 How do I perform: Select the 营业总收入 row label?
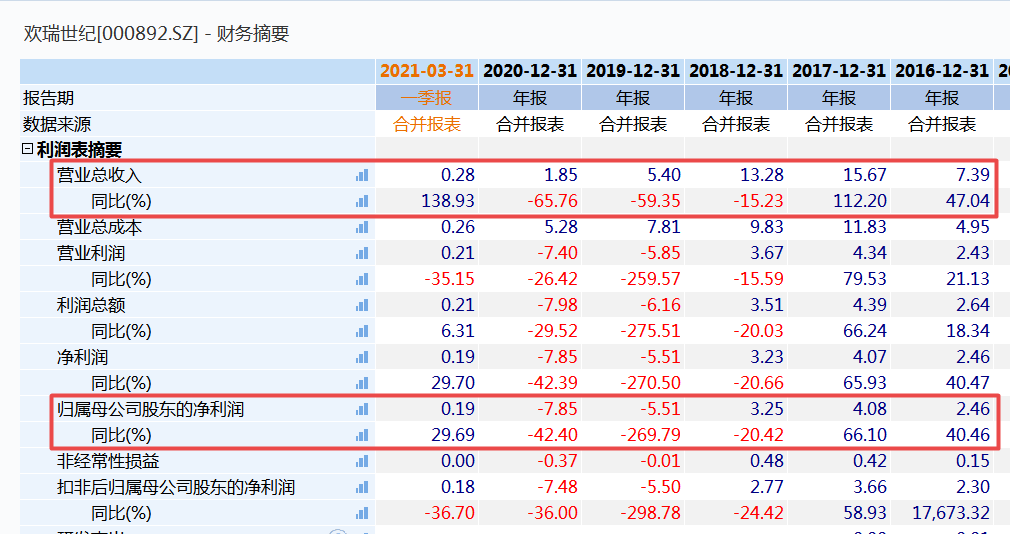point(99,175)
